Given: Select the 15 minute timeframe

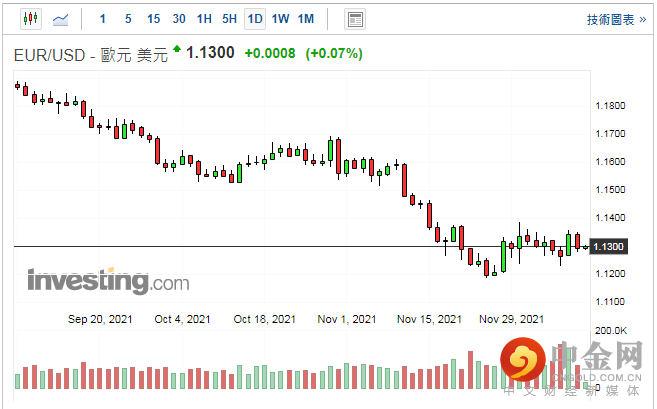Looking at the screenshot, I should click(x=153, y=19).
